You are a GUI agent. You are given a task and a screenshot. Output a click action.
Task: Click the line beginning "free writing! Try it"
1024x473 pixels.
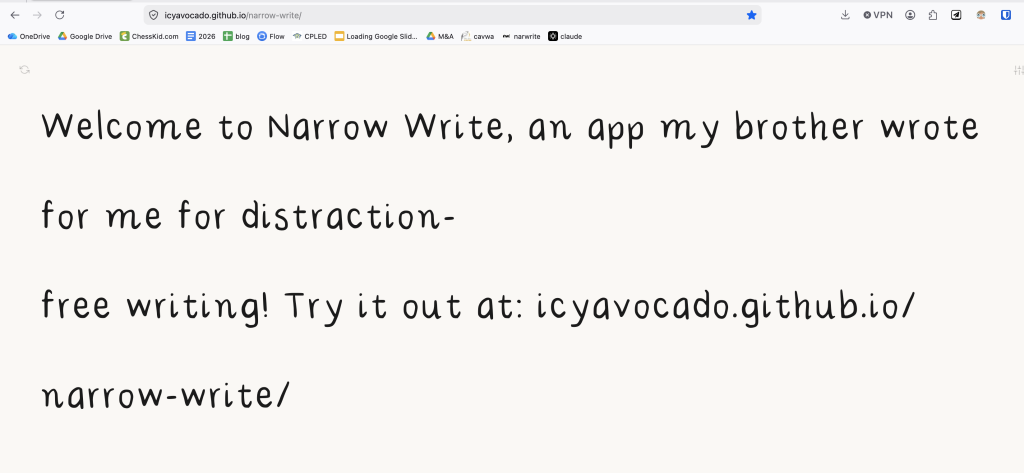tap(479, 306)
